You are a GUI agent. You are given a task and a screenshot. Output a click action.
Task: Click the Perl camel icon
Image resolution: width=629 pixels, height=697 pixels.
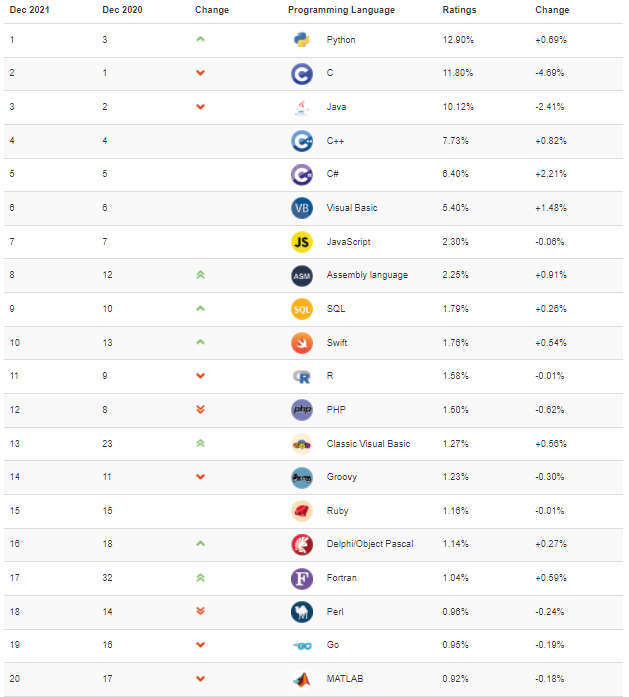tap(302, 612)
